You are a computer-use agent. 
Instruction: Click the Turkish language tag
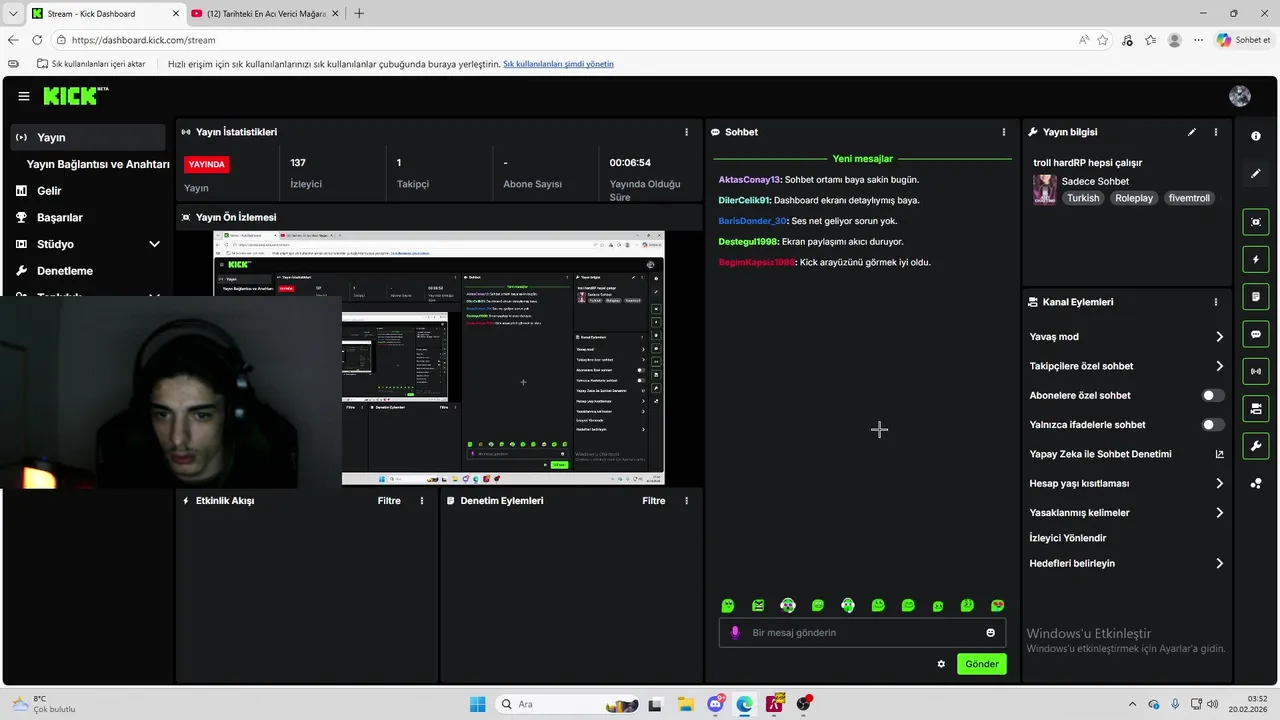pyautogui.click(x=1083, y=198)
